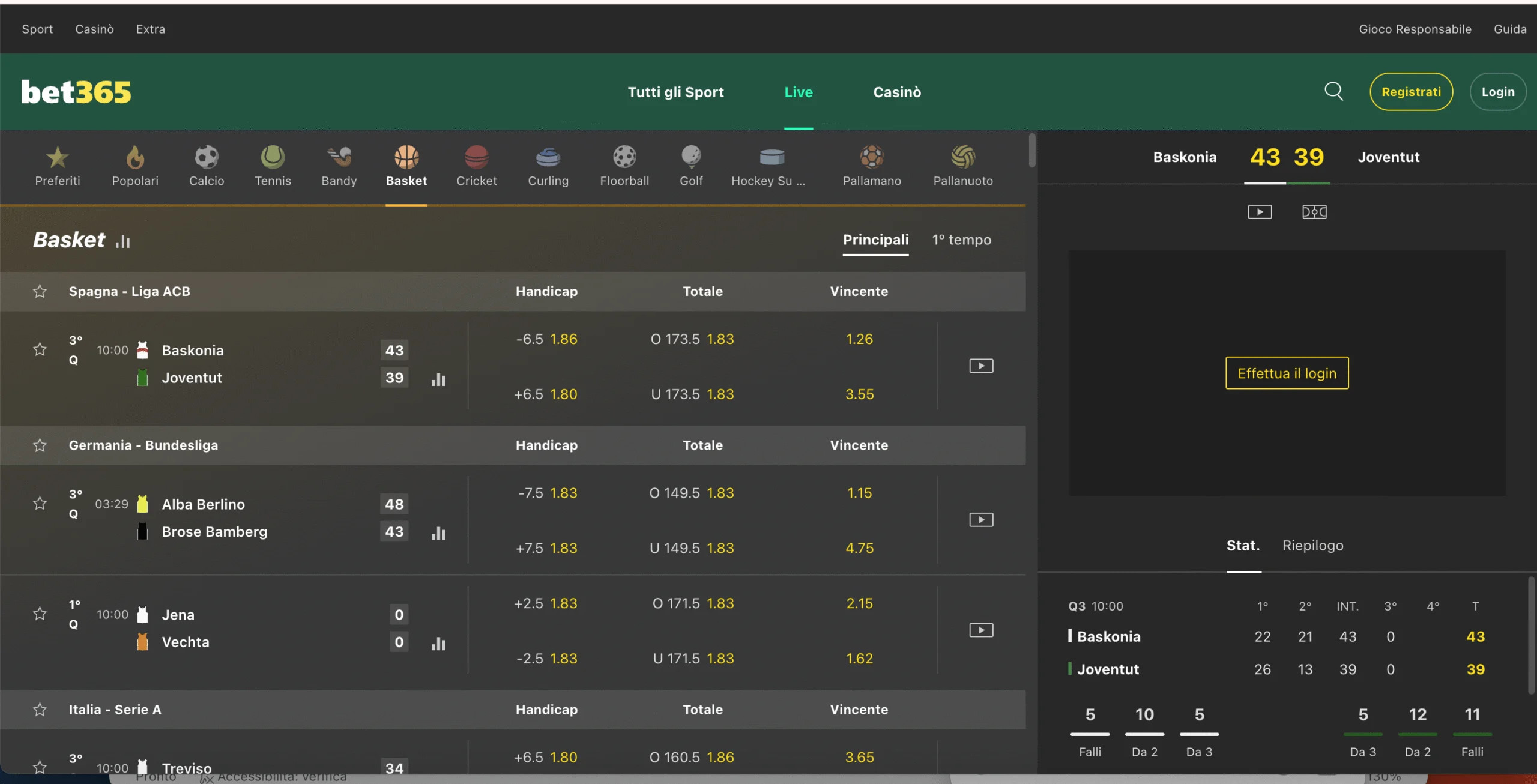1537x784 pixels.
Task: Open the Riepilogo tab
Action: pyautogui.click(x=1312, y=545)
